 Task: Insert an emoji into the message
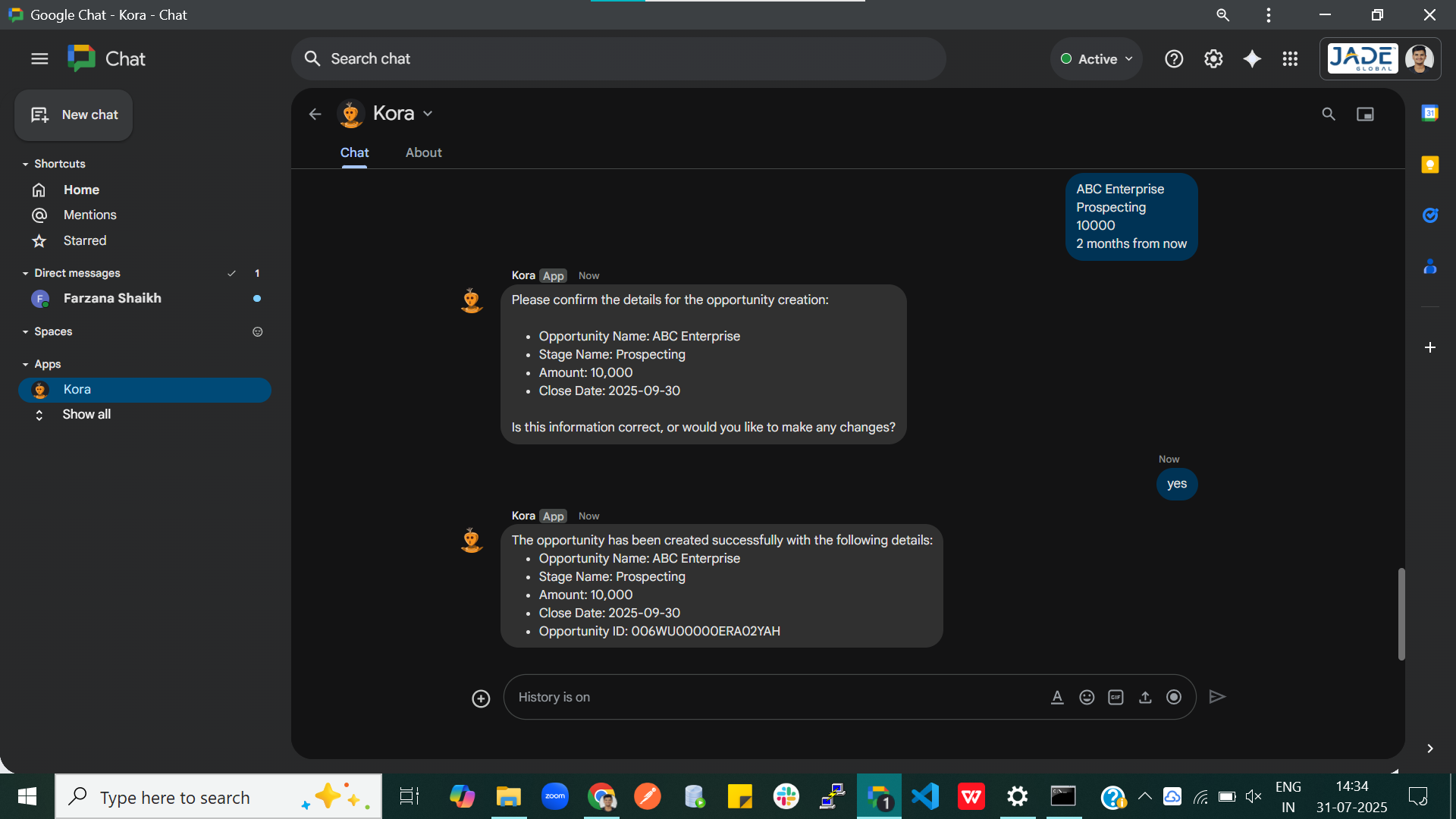1087,697
